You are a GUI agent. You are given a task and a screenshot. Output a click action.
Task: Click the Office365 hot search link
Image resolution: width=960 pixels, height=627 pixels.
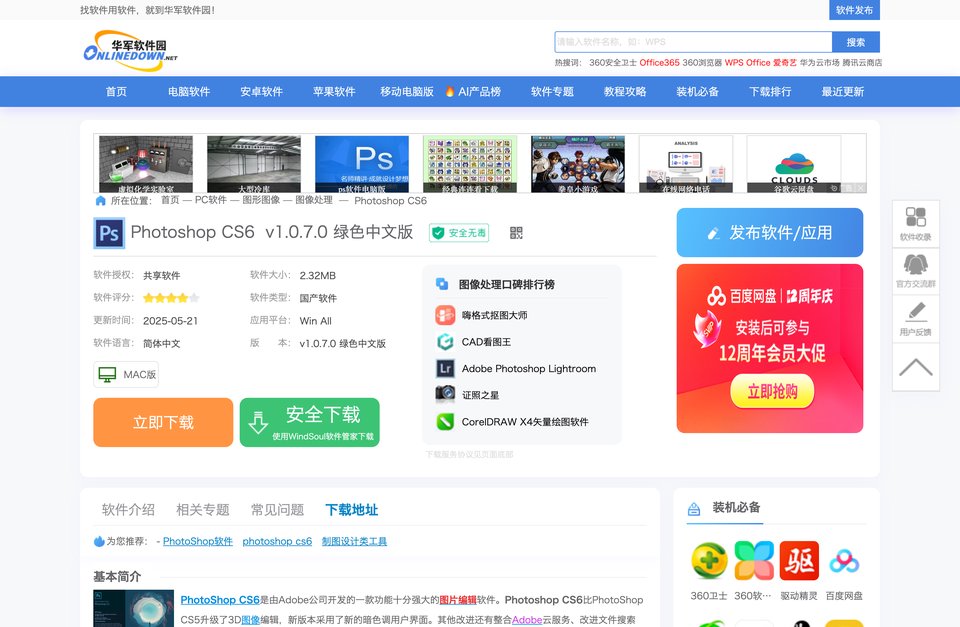[659, 62]
